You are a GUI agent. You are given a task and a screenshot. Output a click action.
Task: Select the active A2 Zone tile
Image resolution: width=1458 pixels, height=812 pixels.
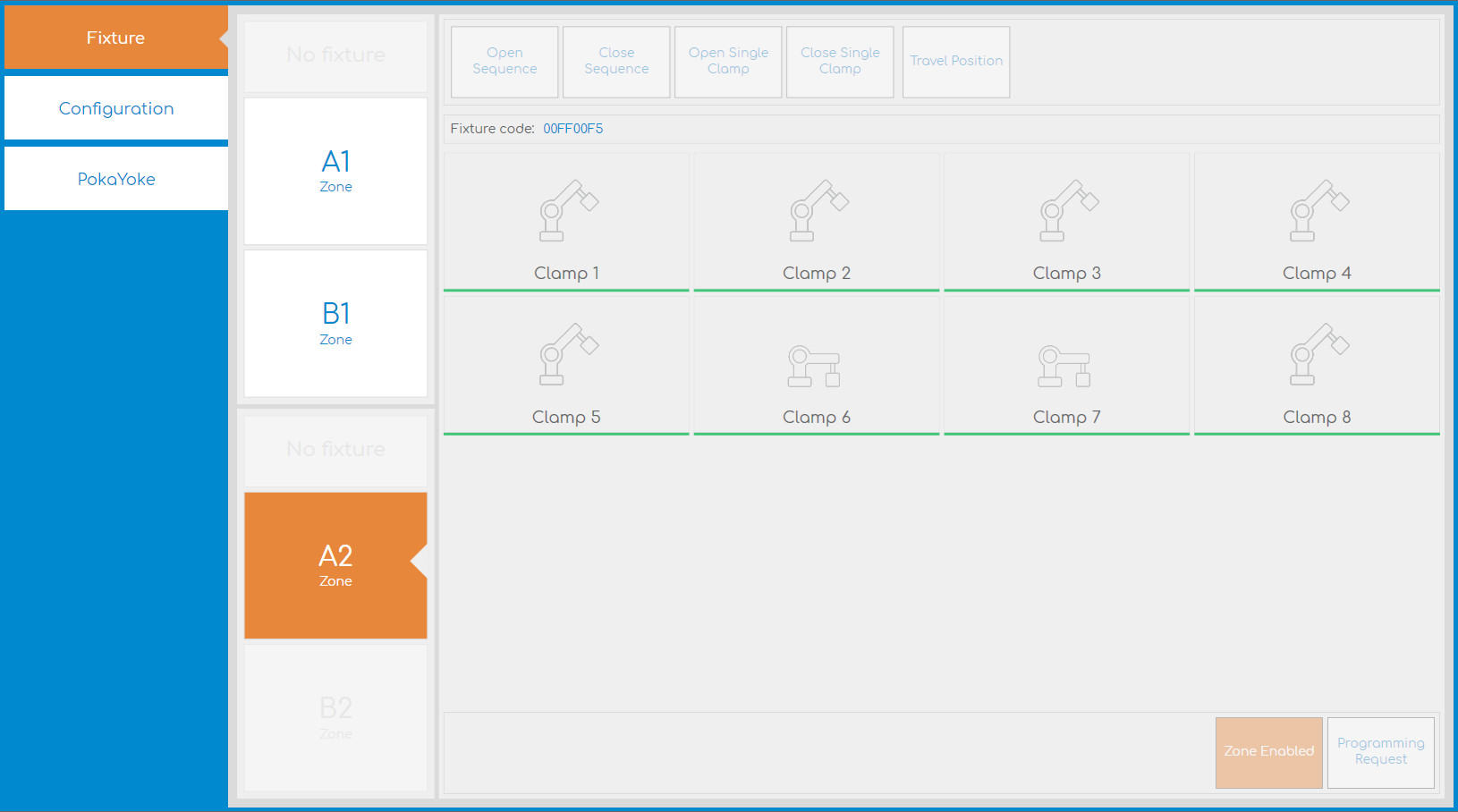click(335, 565)
